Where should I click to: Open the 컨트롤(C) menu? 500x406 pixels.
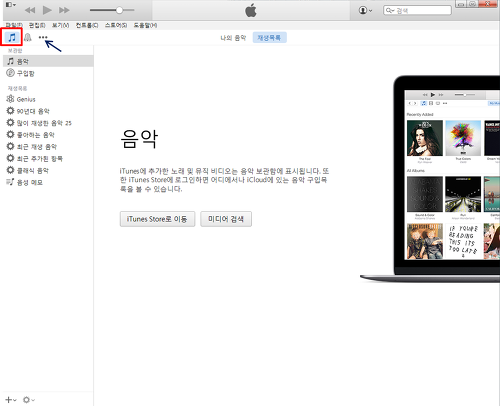(87, 25)
